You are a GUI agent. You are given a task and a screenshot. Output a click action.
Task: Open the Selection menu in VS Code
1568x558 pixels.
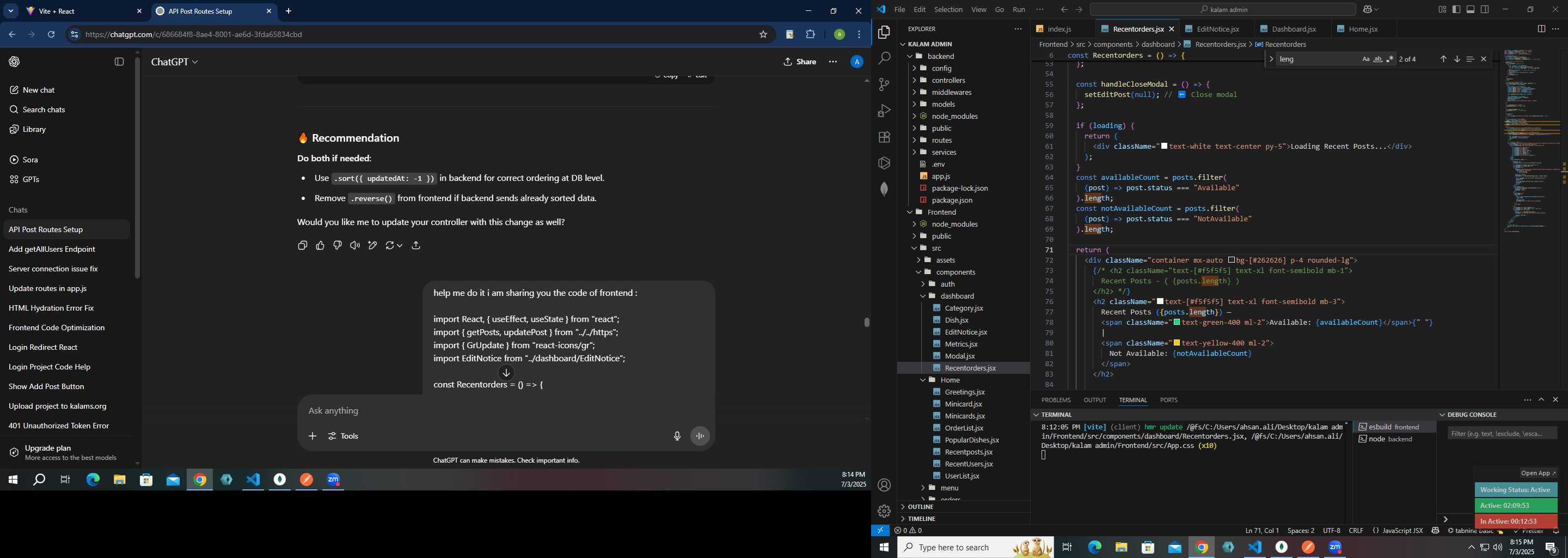click(x=948, y=10)
